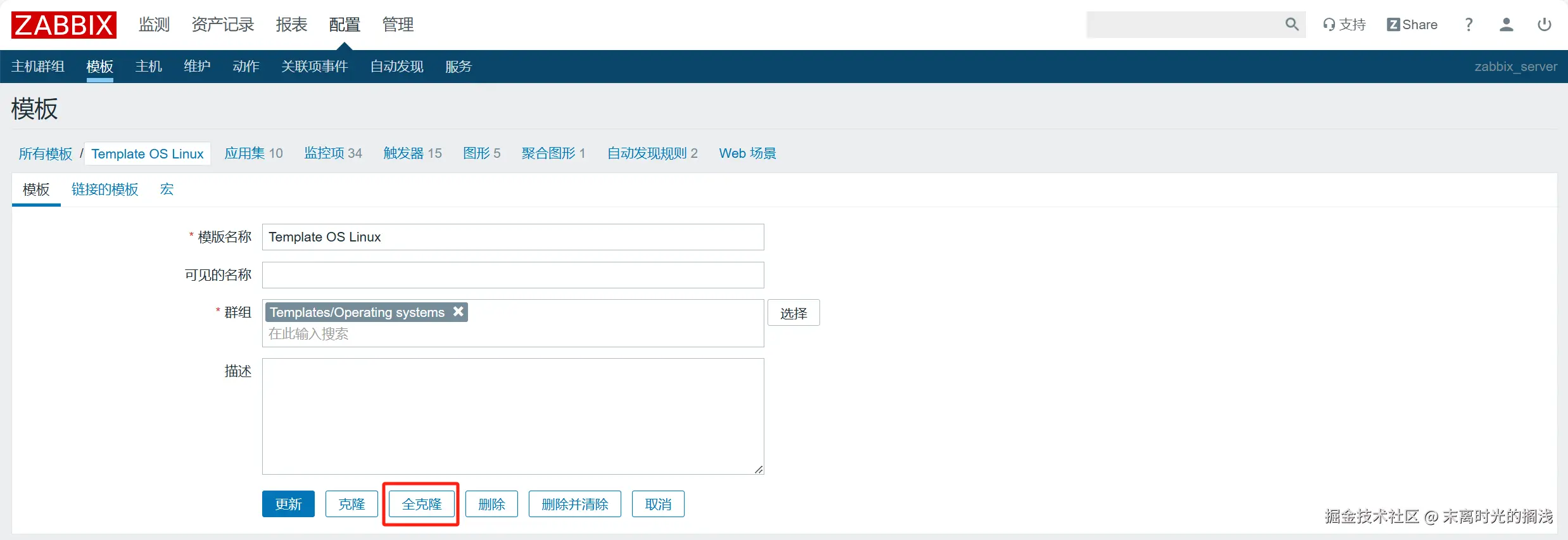This screenshot has width=1568, height=540.
Task: Click the logout power icon
Action: 1545,25
